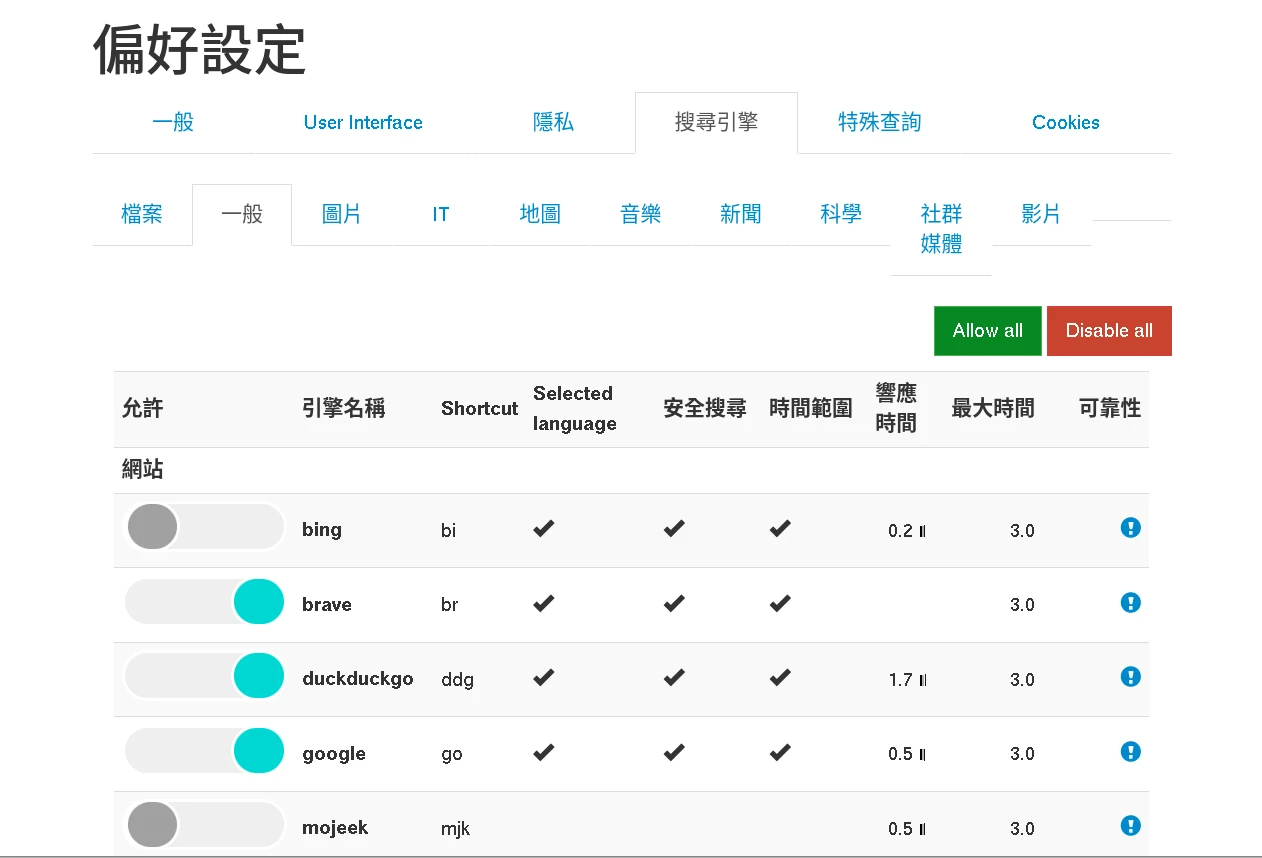Click bing's response time bar indicator
The height and width of the screenshot is (858, 1262).
(922, 531)
